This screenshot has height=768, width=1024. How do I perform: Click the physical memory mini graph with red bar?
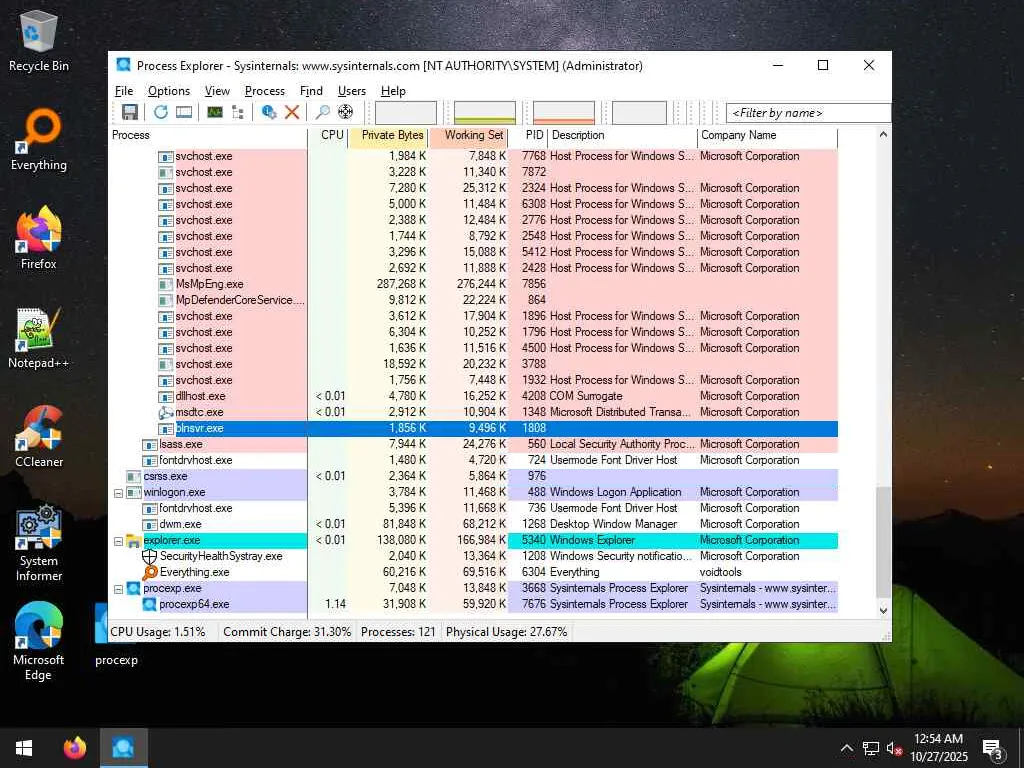[564, 112]
